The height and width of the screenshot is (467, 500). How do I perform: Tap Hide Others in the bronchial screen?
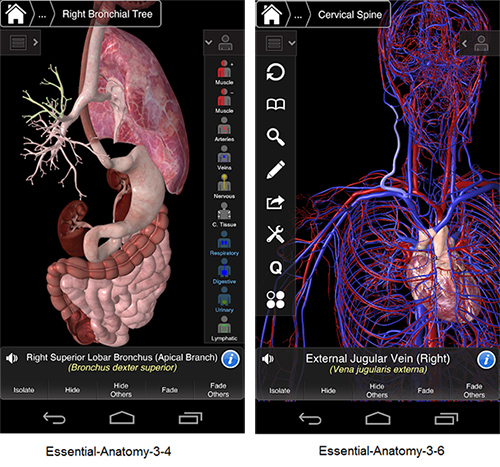[x=121, y=390]
